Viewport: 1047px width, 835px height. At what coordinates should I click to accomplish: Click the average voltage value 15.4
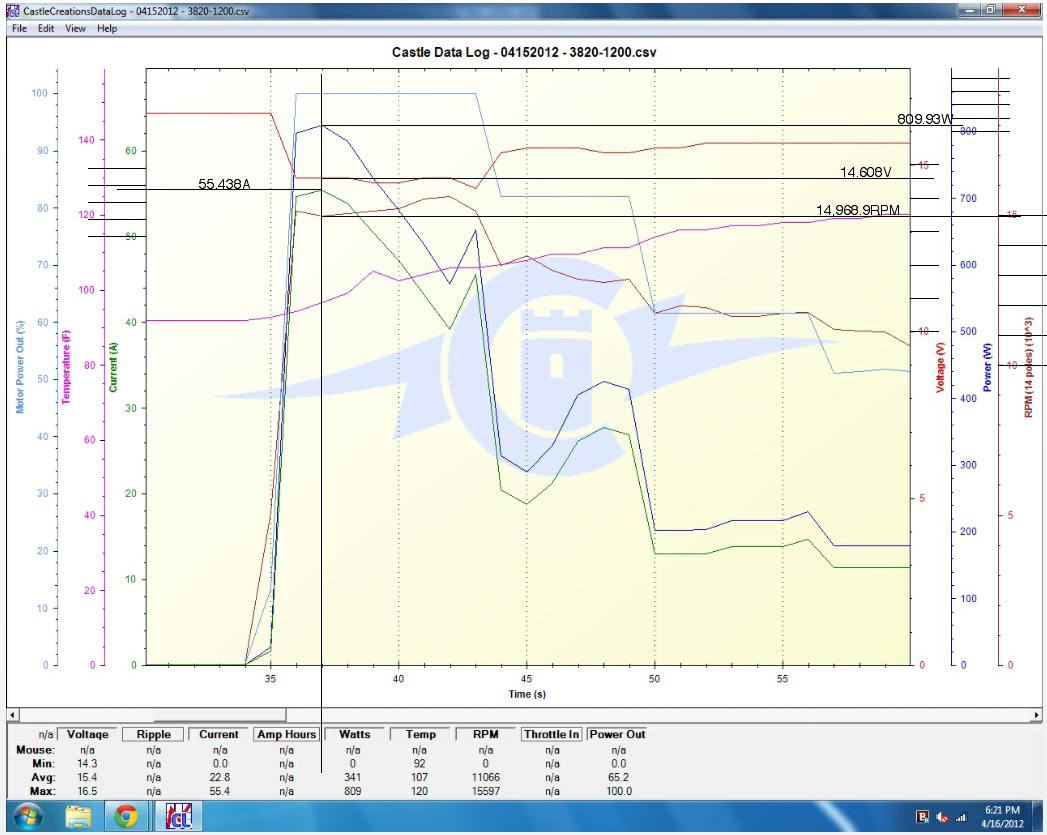click(x=87, y=778)
